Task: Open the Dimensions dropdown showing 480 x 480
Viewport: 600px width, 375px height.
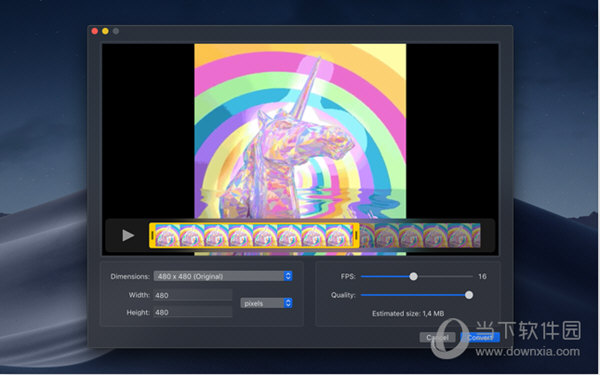Action: click(x=223, y=276)
